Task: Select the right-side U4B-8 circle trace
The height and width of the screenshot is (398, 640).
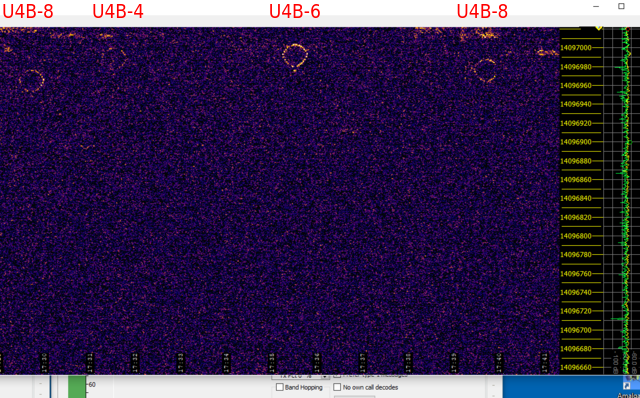Action: (485, 71)
